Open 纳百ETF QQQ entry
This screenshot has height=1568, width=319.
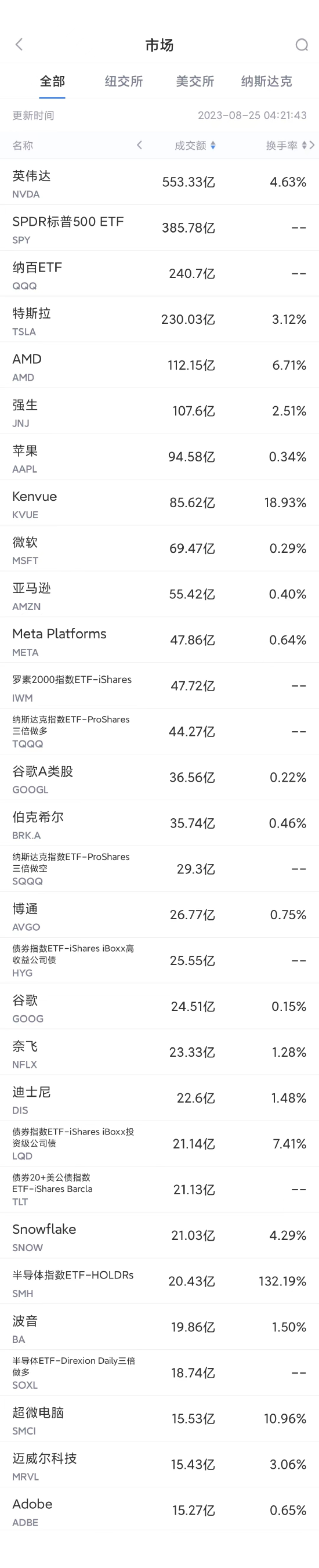pos(159,274)
